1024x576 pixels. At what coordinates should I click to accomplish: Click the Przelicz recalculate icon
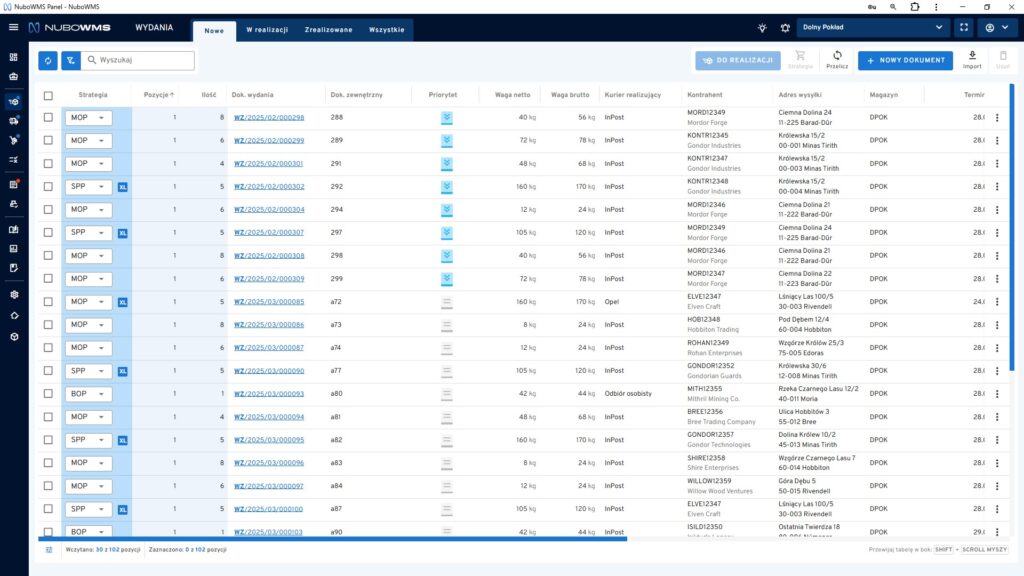pyautogui.click(x=837, y=60)
